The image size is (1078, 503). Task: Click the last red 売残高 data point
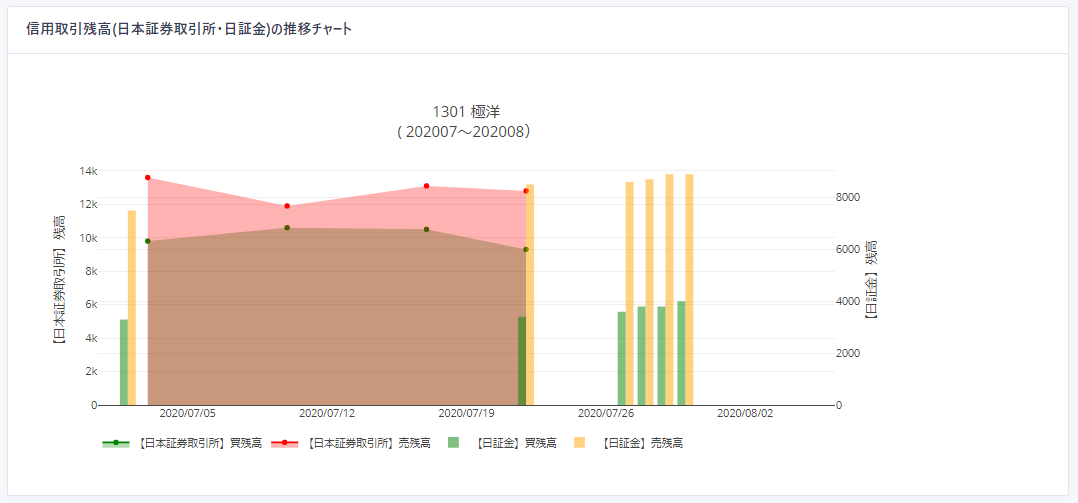coord(526,191)
